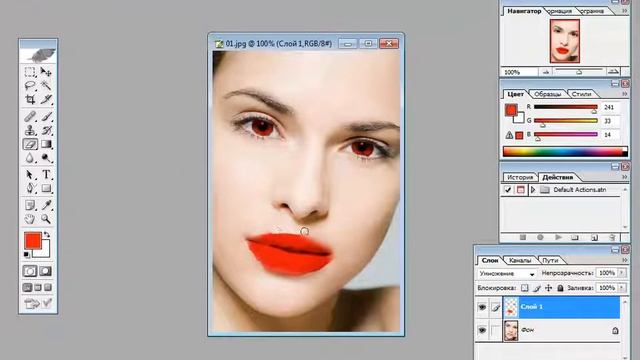Select the History Brush tool
Image resolution: width=640 pixels, height=360 pixels.
tap(46, 130)
